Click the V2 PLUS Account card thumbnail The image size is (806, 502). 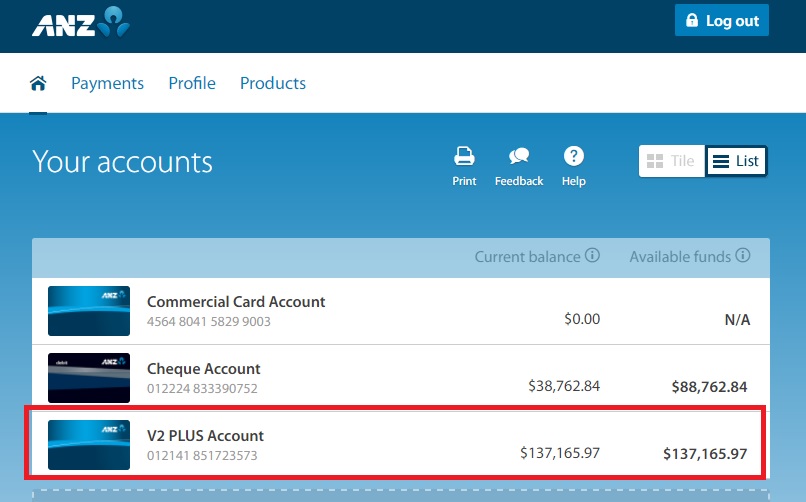click(x=89, y=445)
